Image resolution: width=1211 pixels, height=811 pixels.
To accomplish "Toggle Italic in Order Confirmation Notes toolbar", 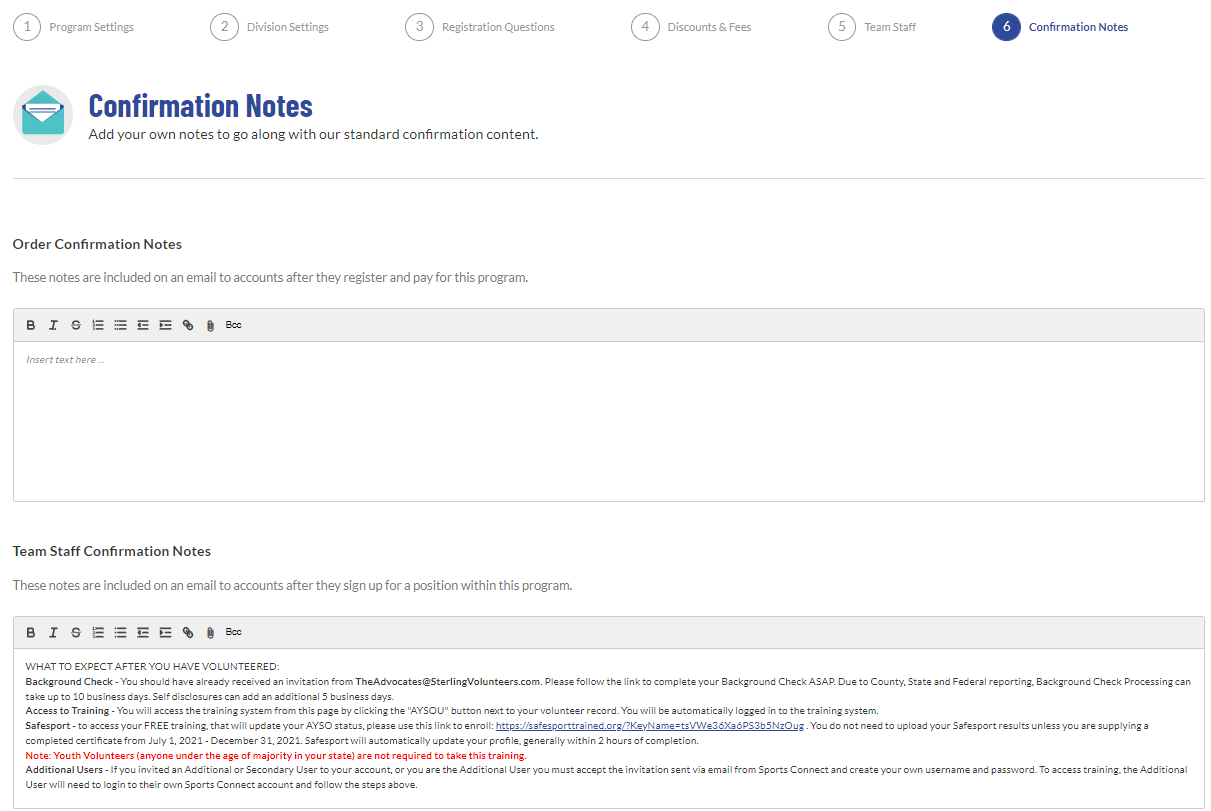I will pyautogui.click(x=53, y=325).
